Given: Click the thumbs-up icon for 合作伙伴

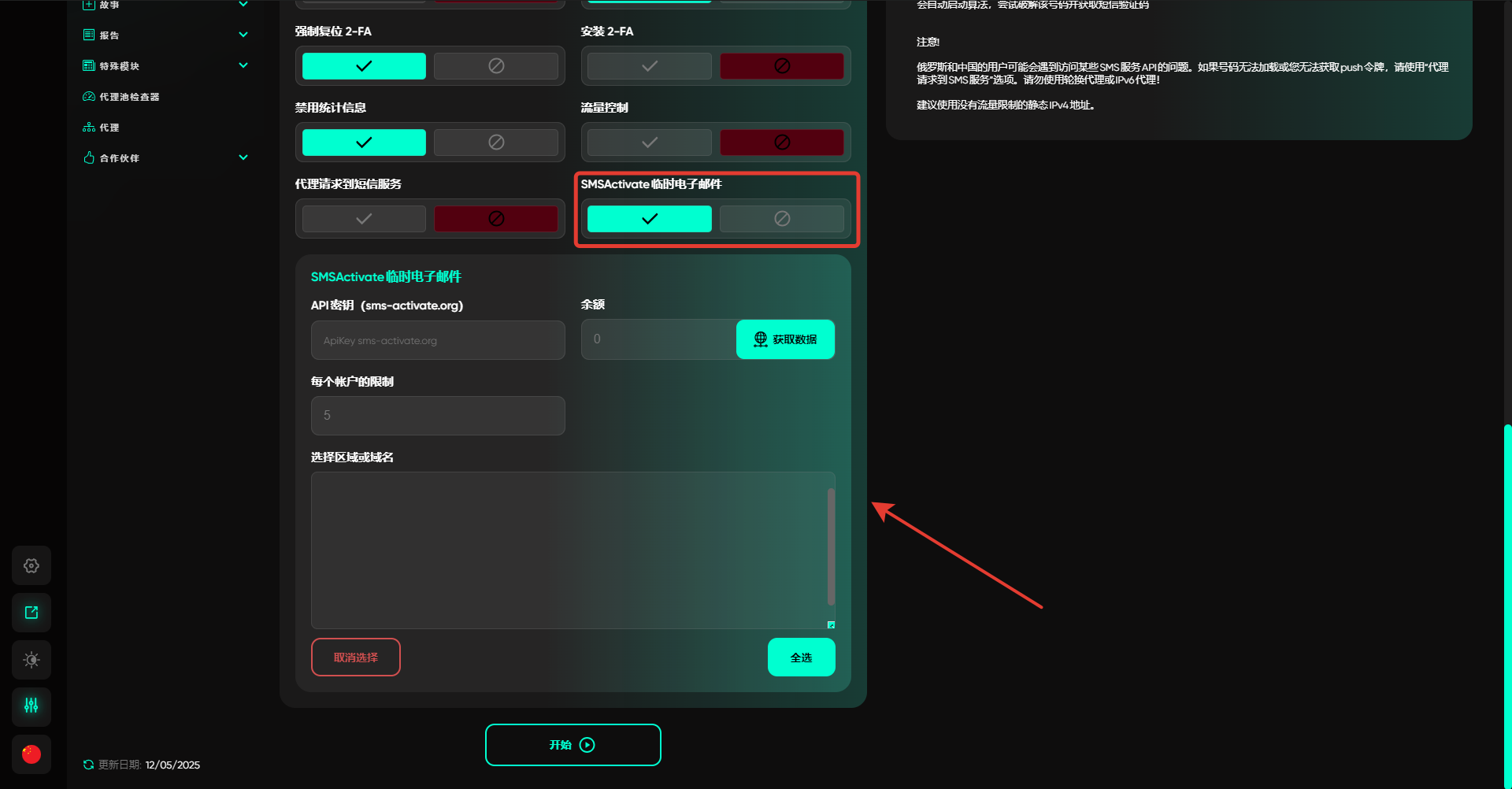Looking at the screenshot, I should click(x=89, y=158).
